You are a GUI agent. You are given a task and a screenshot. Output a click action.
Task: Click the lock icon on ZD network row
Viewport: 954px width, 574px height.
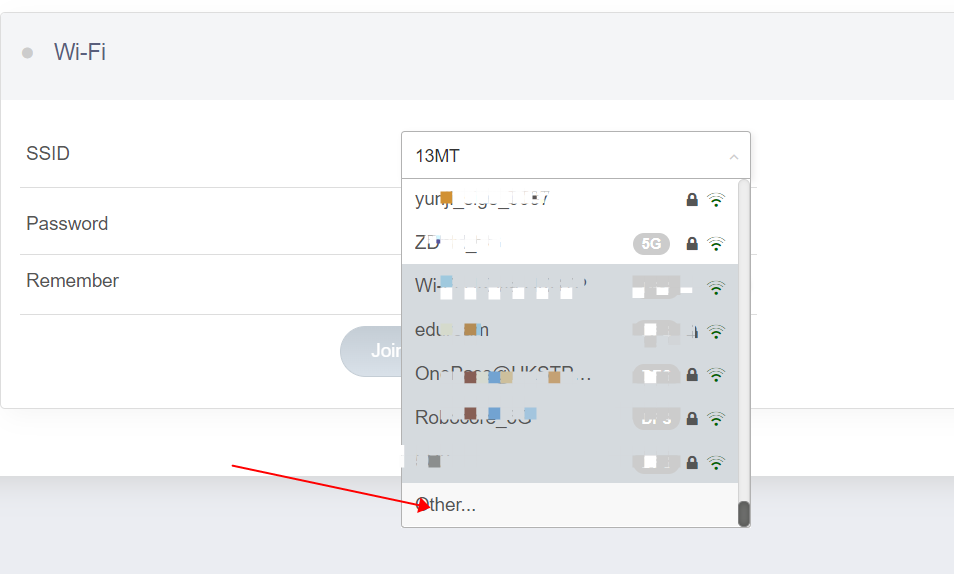click(692, 243)
